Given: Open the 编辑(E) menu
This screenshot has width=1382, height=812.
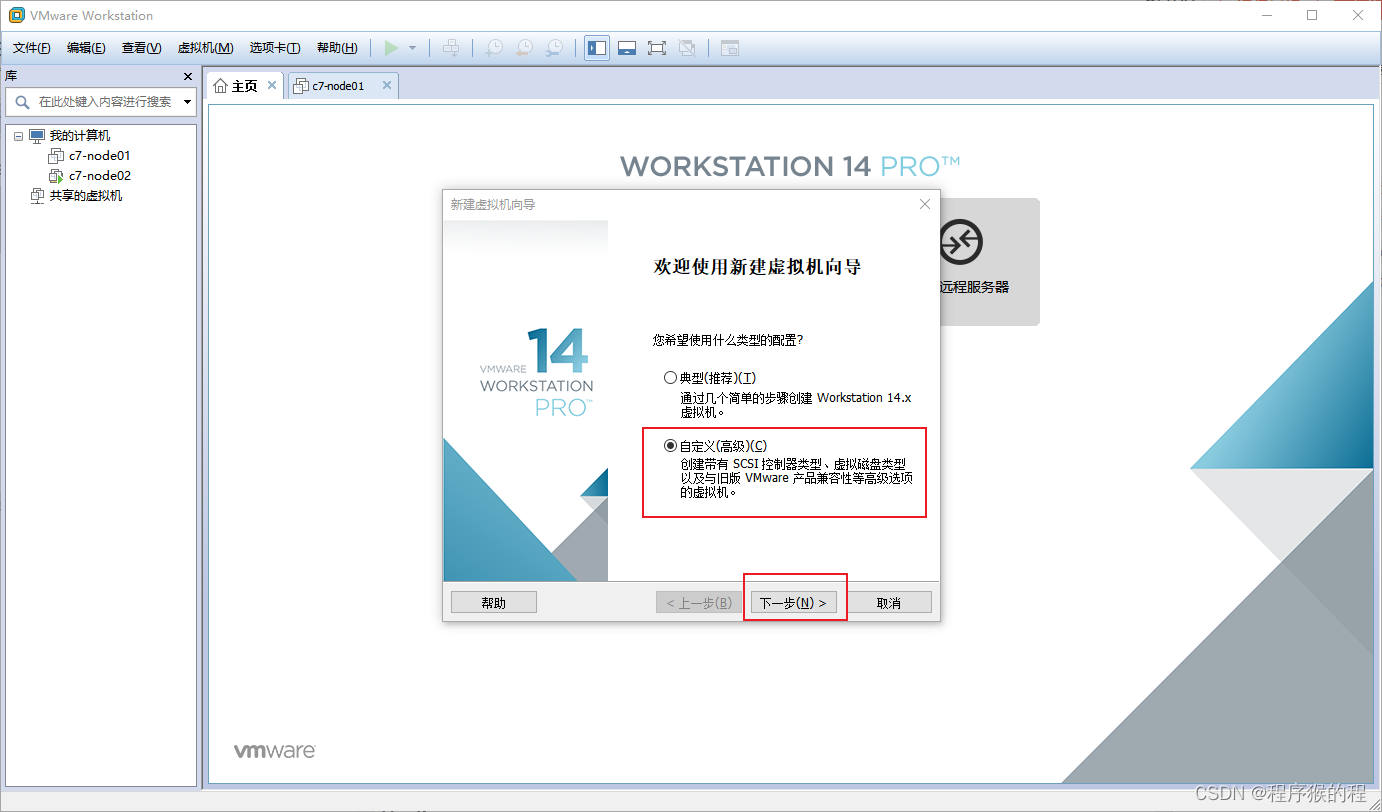Looking at the screenshot, I should [86, 48].
